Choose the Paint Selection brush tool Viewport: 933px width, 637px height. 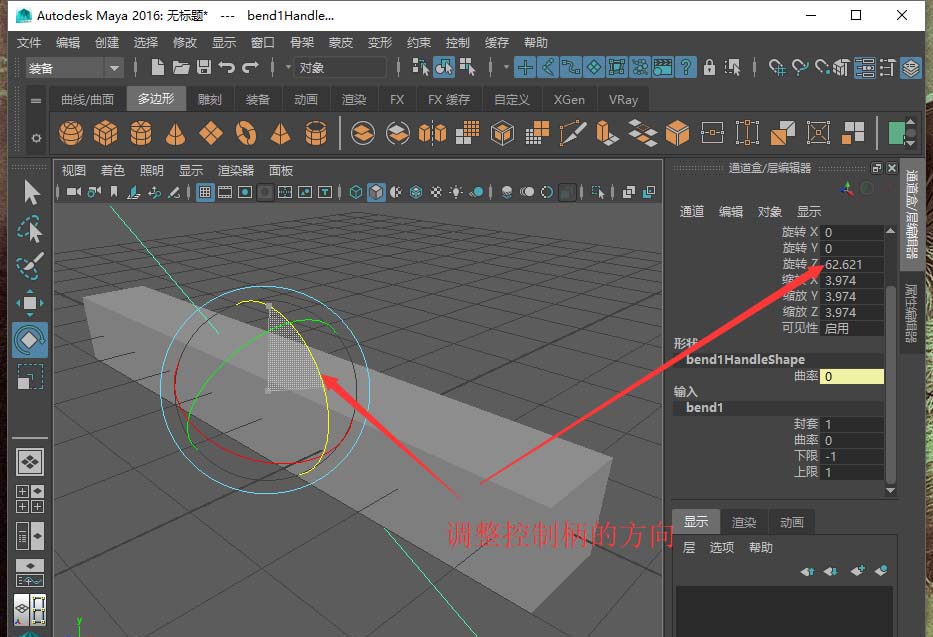(x=30, y=266)
